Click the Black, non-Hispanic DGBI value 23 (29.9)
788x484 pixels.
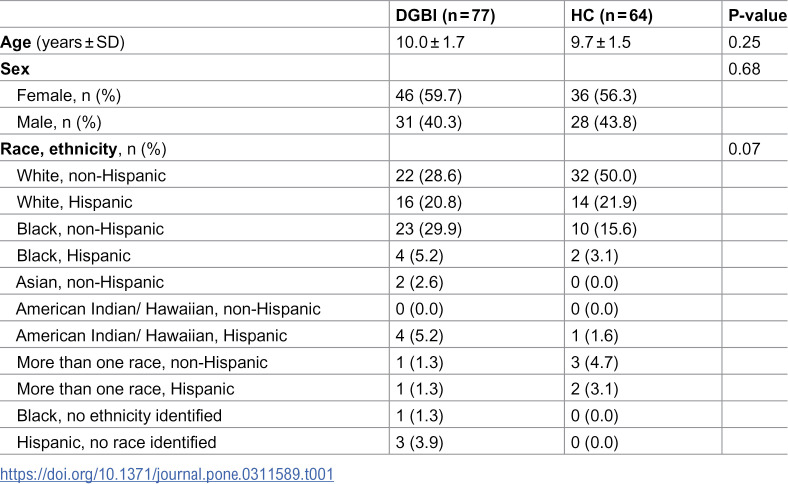point(429,229)
